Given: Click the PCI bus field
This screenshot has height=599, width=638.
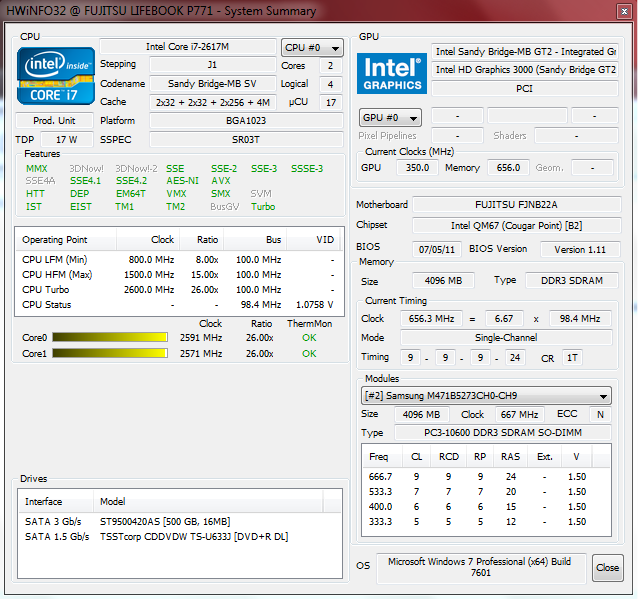Looking at the screenshot, I should coord(525,89).
